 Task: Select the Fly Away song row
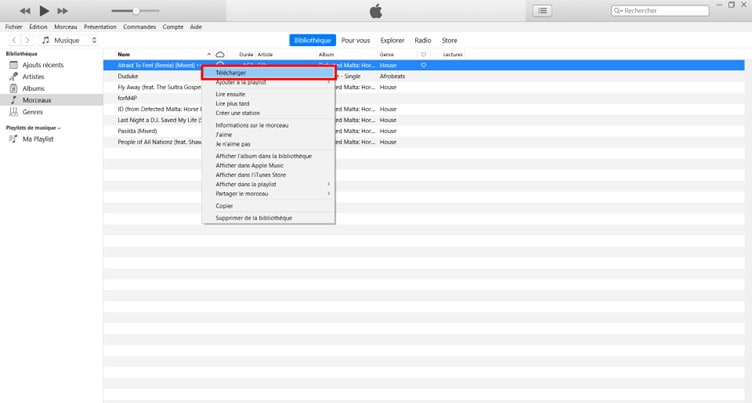(424, 87)
